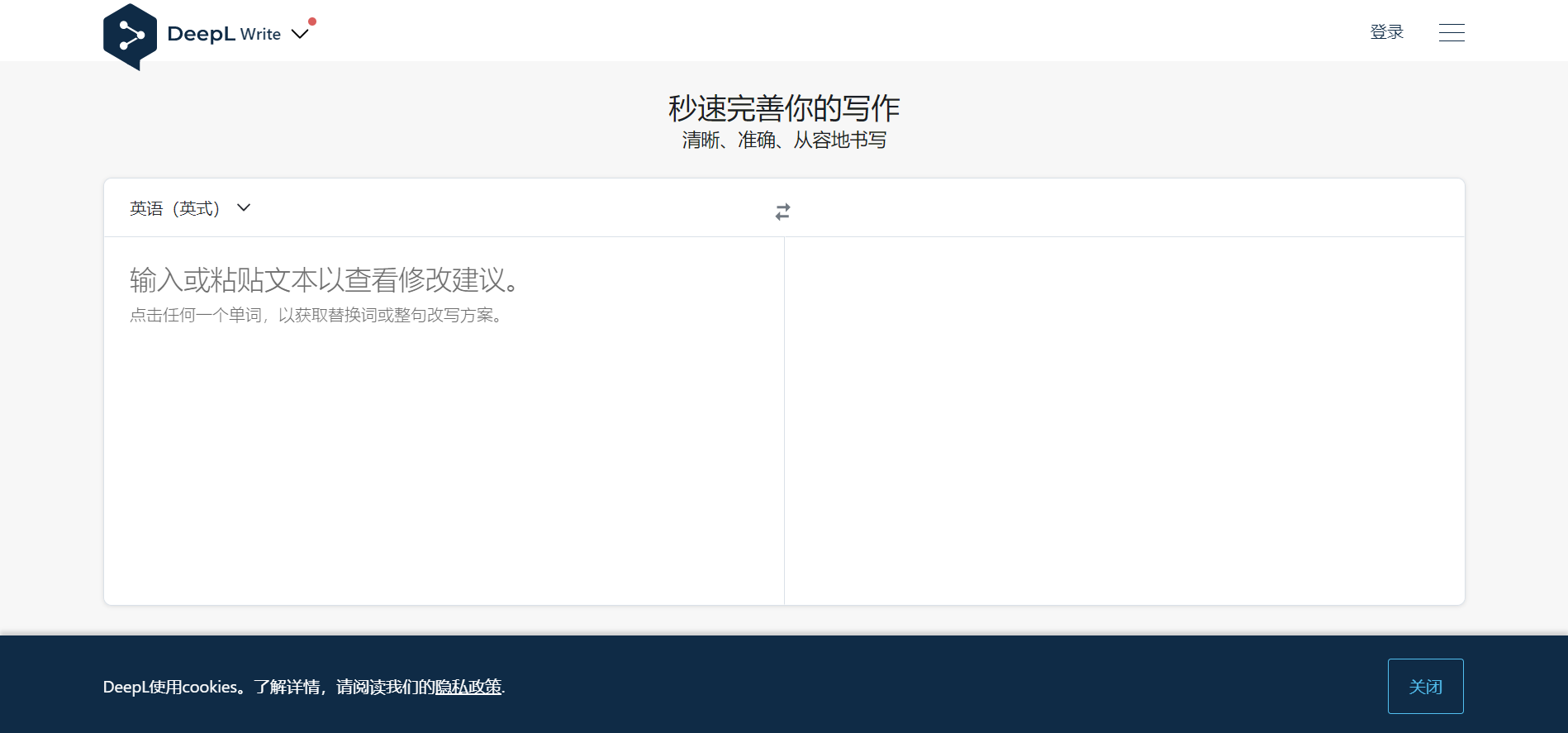Open the hamburger menu in header
Image resolution: width=1568 pixels, height=733 pixels.
pyautogui.click(x=1451, y=32)
